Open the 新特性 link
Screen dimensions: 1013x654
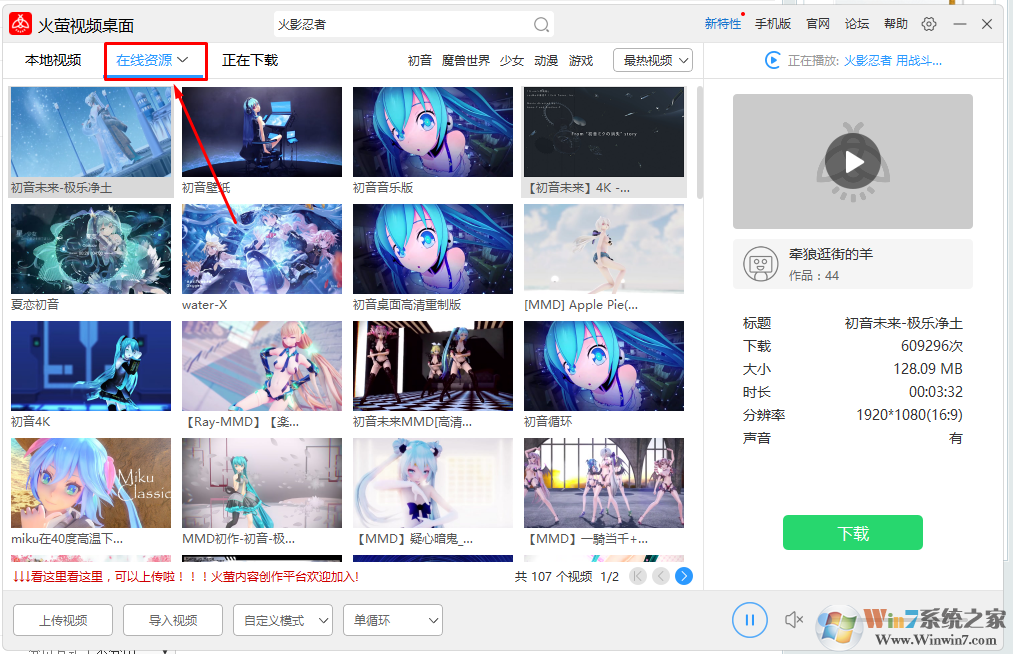(x=723, y=24)
